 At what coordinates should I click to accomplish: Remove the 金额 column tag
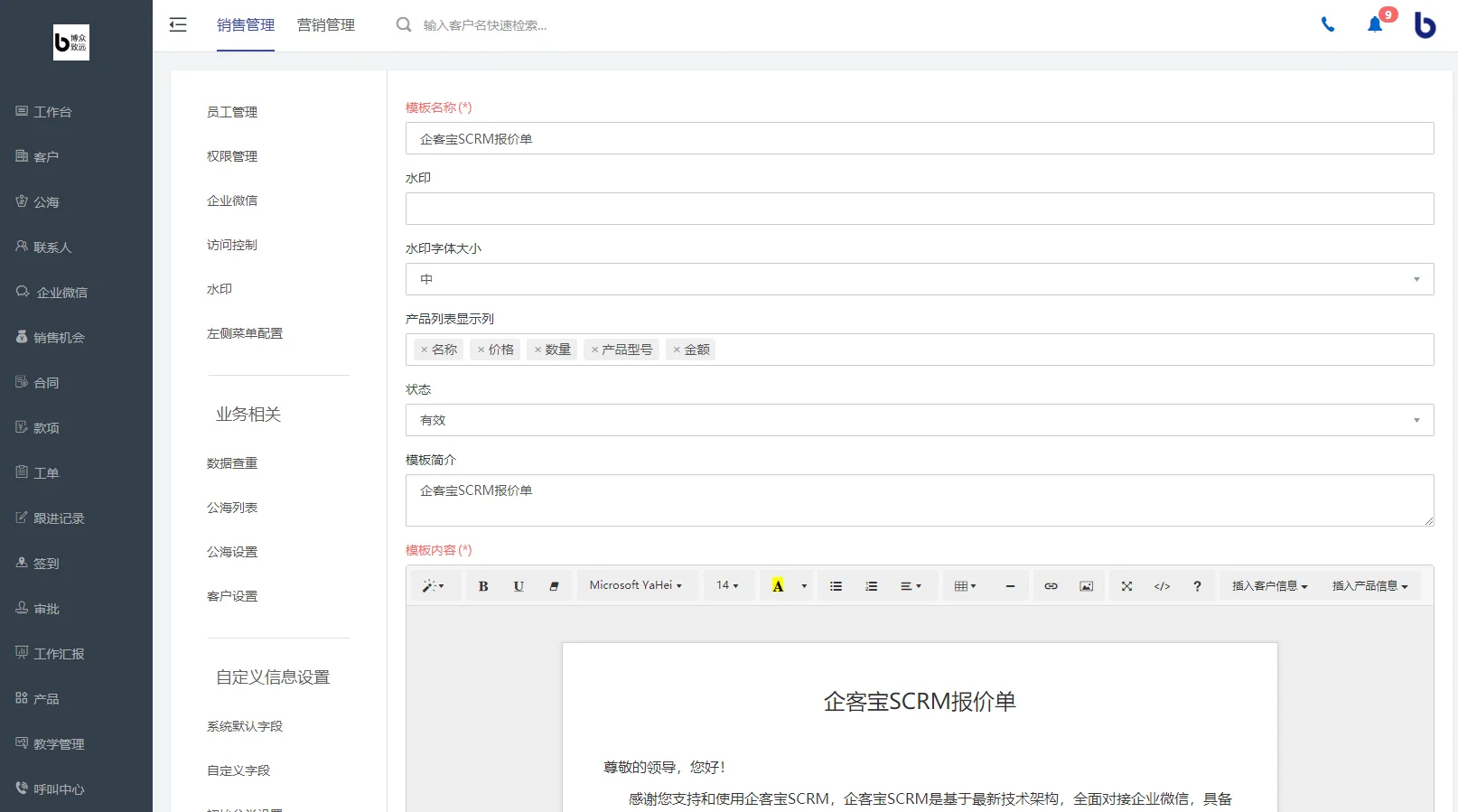tap(677, 350)
